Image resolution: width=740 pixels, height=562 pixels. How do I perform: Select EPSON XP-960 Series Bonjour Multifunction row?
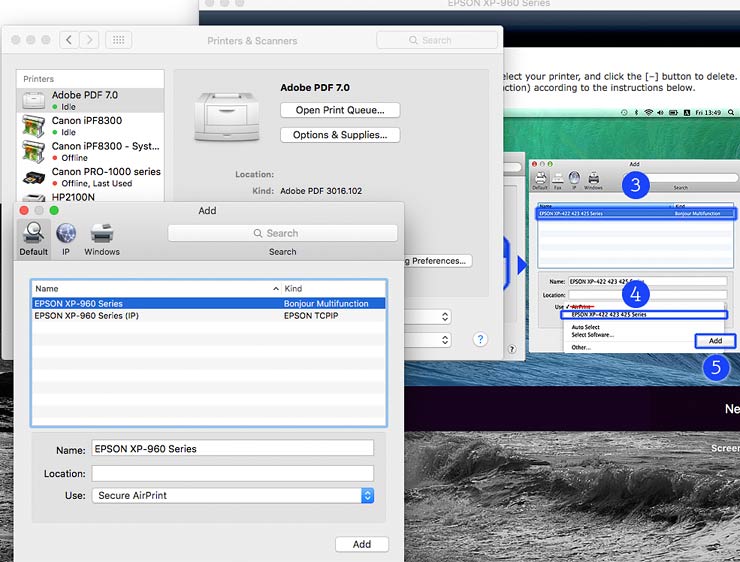tap(209, 303)
